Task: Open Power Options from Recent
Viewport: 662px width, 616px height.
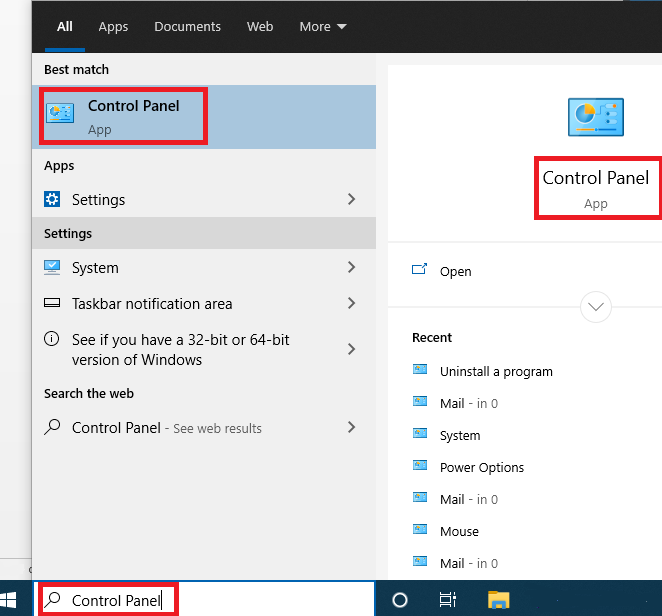Action: (482, 467)
